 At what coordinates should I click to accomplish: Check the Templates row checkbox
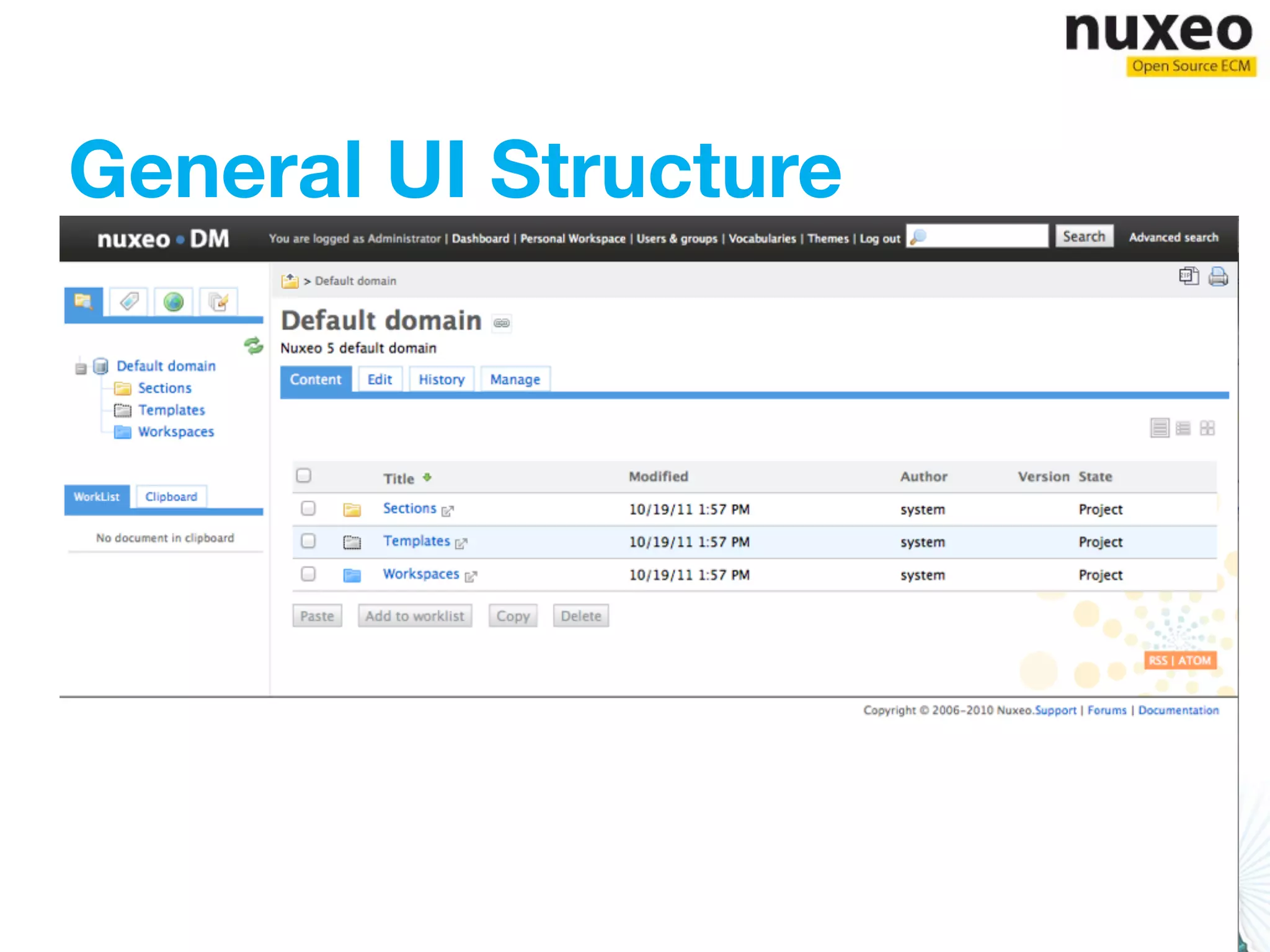pos(308,541)
